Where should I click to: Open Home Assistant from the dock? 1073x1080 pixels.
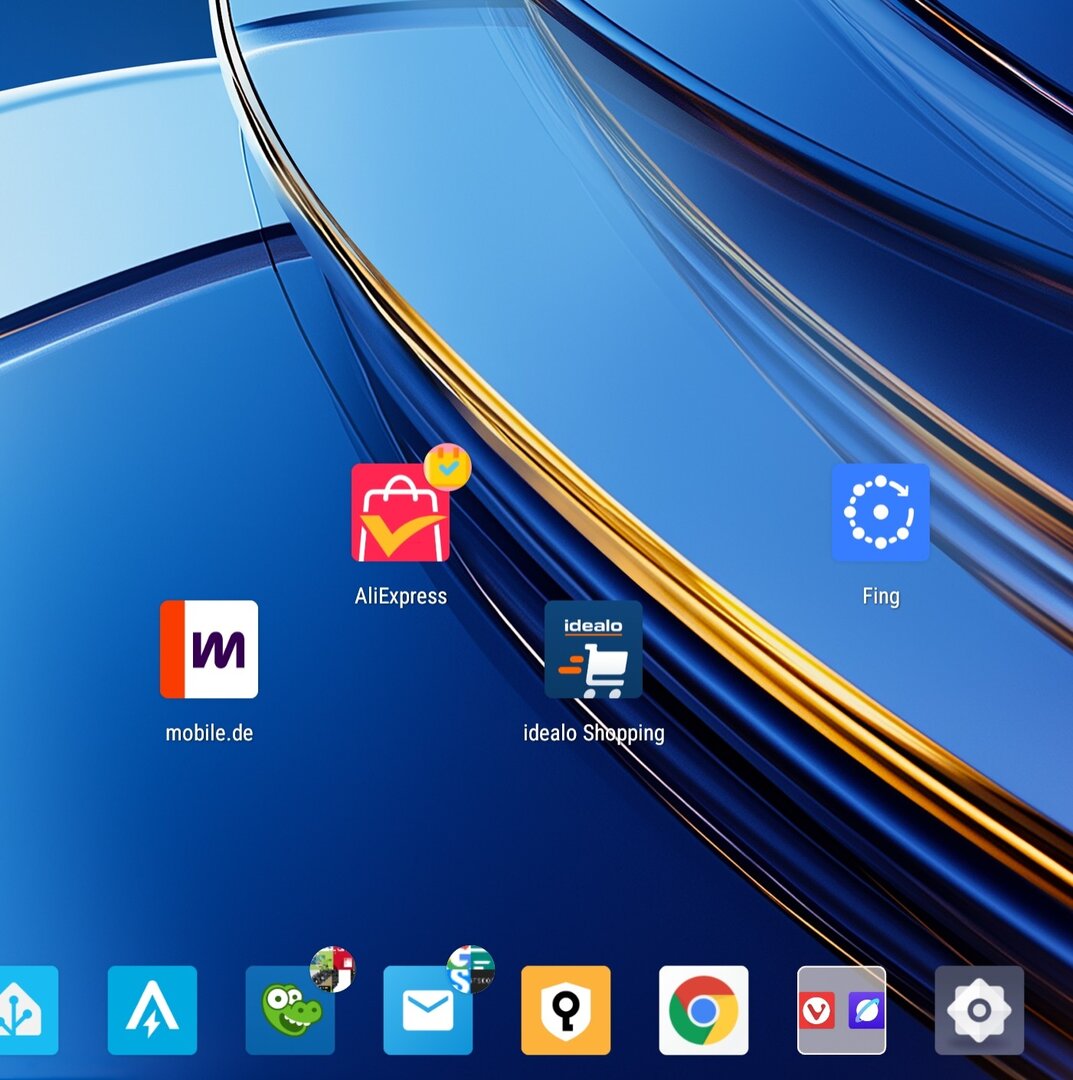pyautogui.click(x=26, y=1010)
